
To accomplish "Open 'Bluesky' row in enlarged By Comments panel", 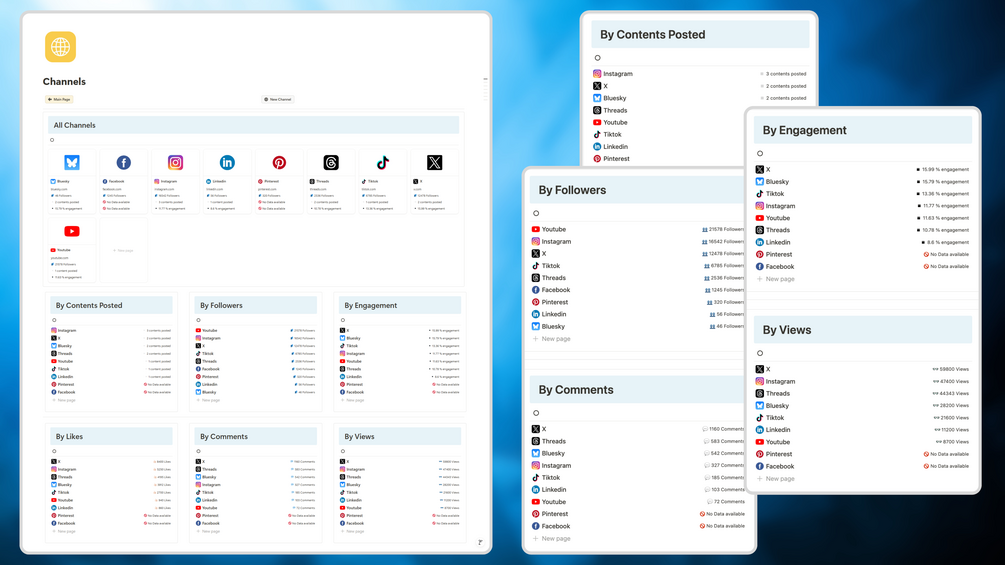I will [x=638, y=454].
